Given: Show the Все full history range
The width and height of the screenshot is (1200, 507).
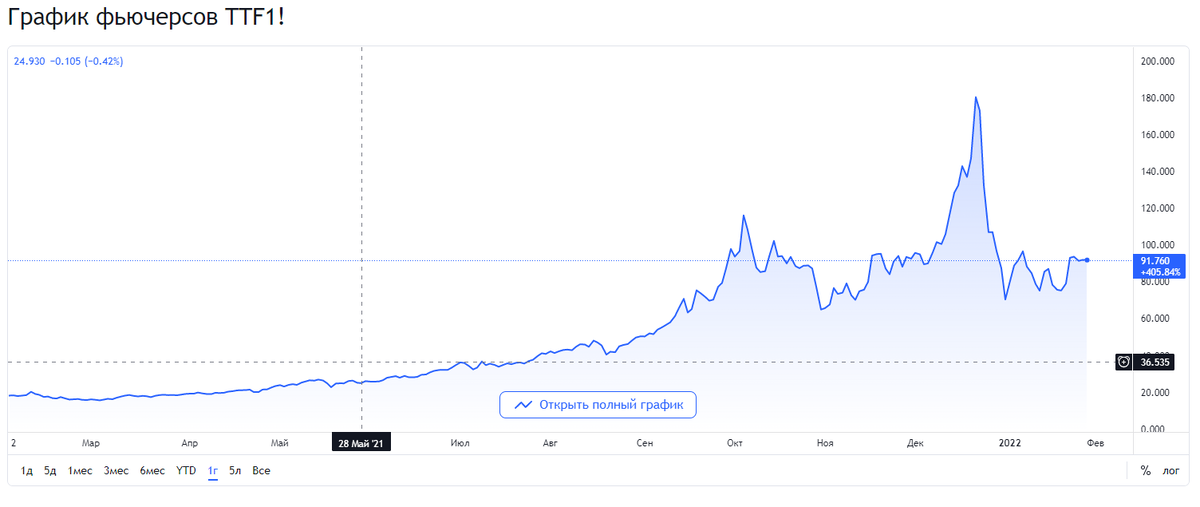Looking at the screenshot, I should pyautogui.click(x=261, y=470).
